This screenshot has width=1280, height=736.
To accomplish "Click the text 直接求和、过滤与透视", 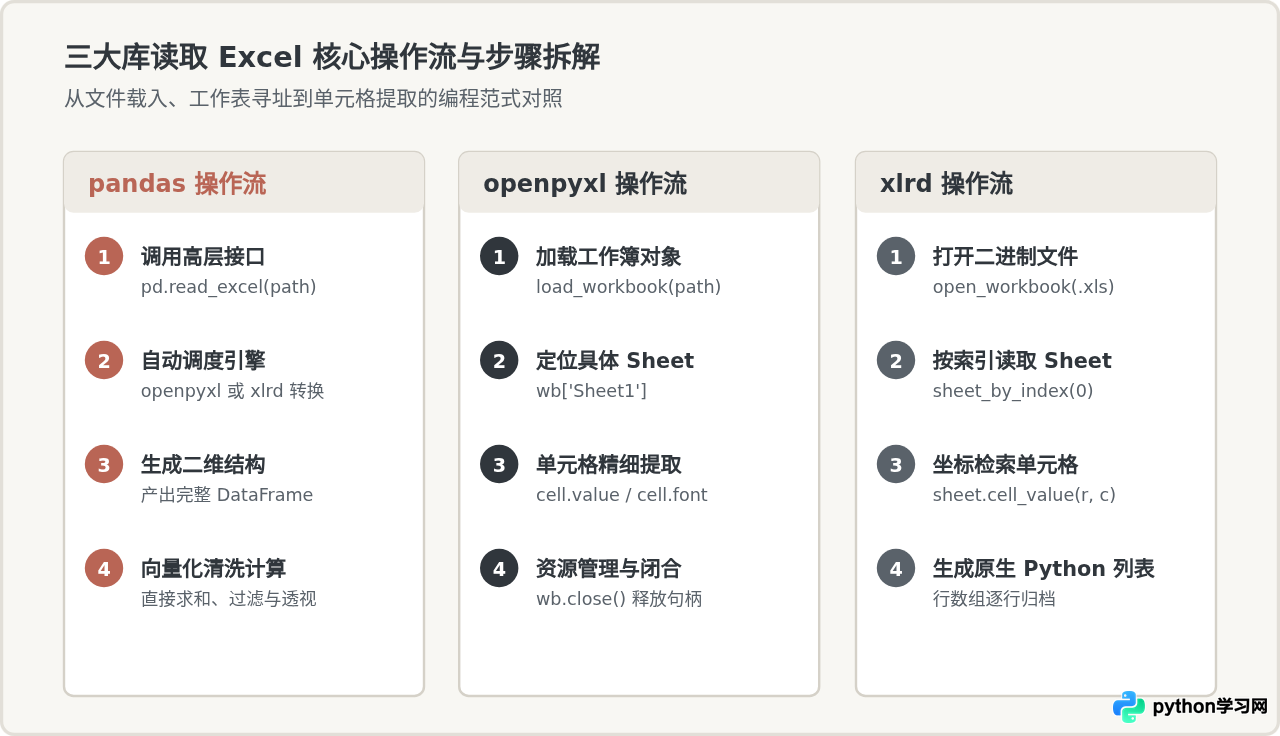I will (229, 599).
